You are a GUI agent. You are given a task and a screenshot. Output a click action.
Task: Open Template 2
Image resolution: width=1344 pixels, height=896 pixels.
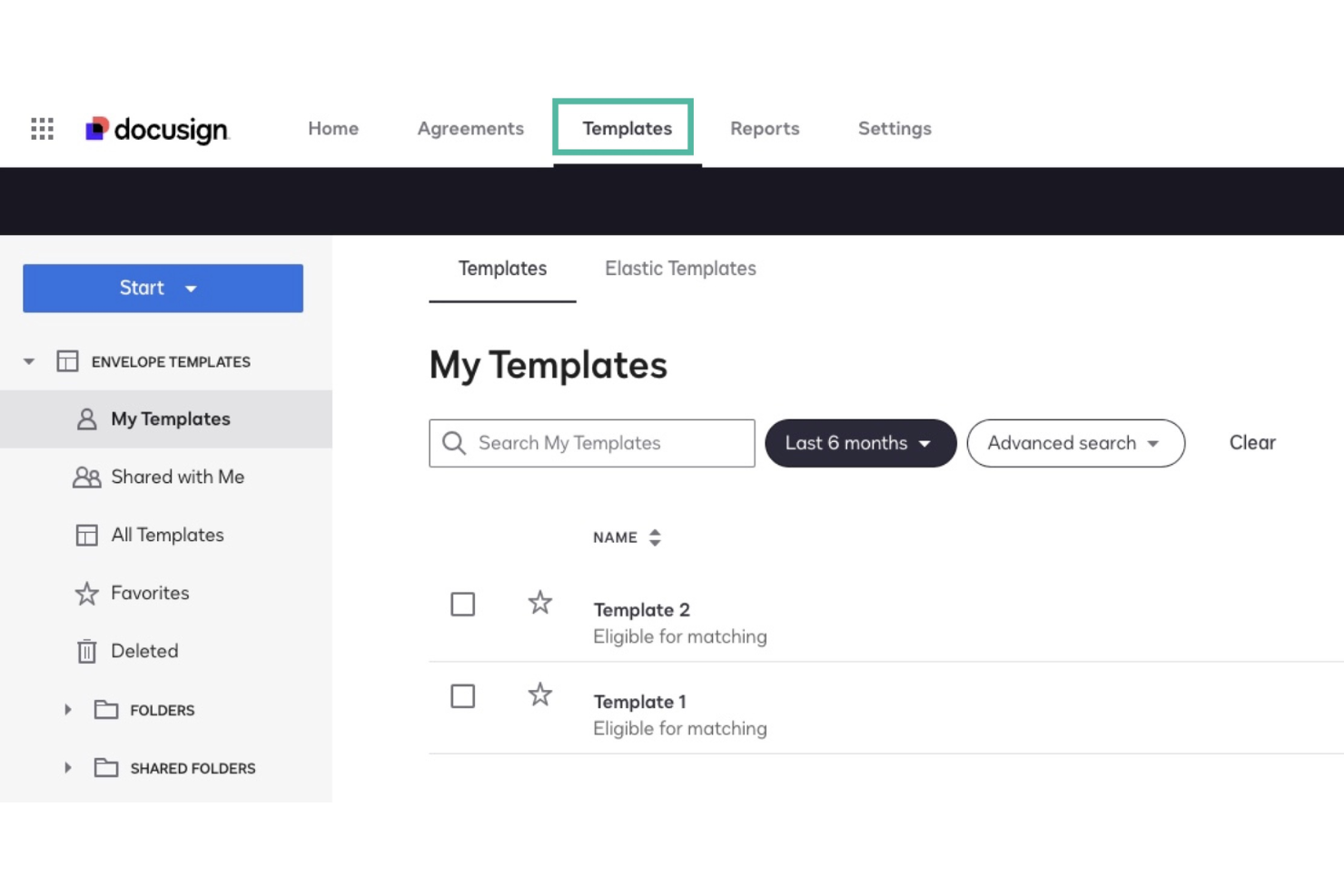pos(641,610)
